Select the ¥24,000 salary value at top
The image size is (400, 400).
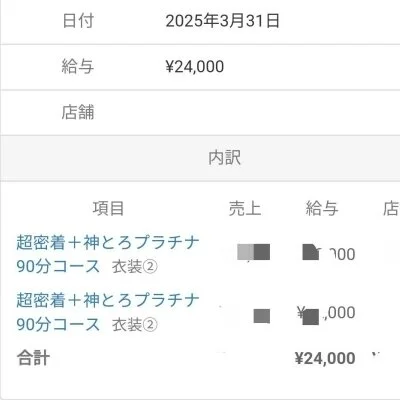(x=195, y=66)
